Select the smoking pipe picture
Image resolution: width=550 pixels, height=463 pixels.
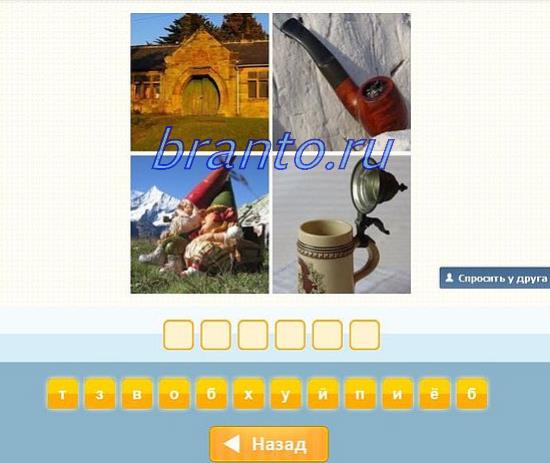pos(342,82)
